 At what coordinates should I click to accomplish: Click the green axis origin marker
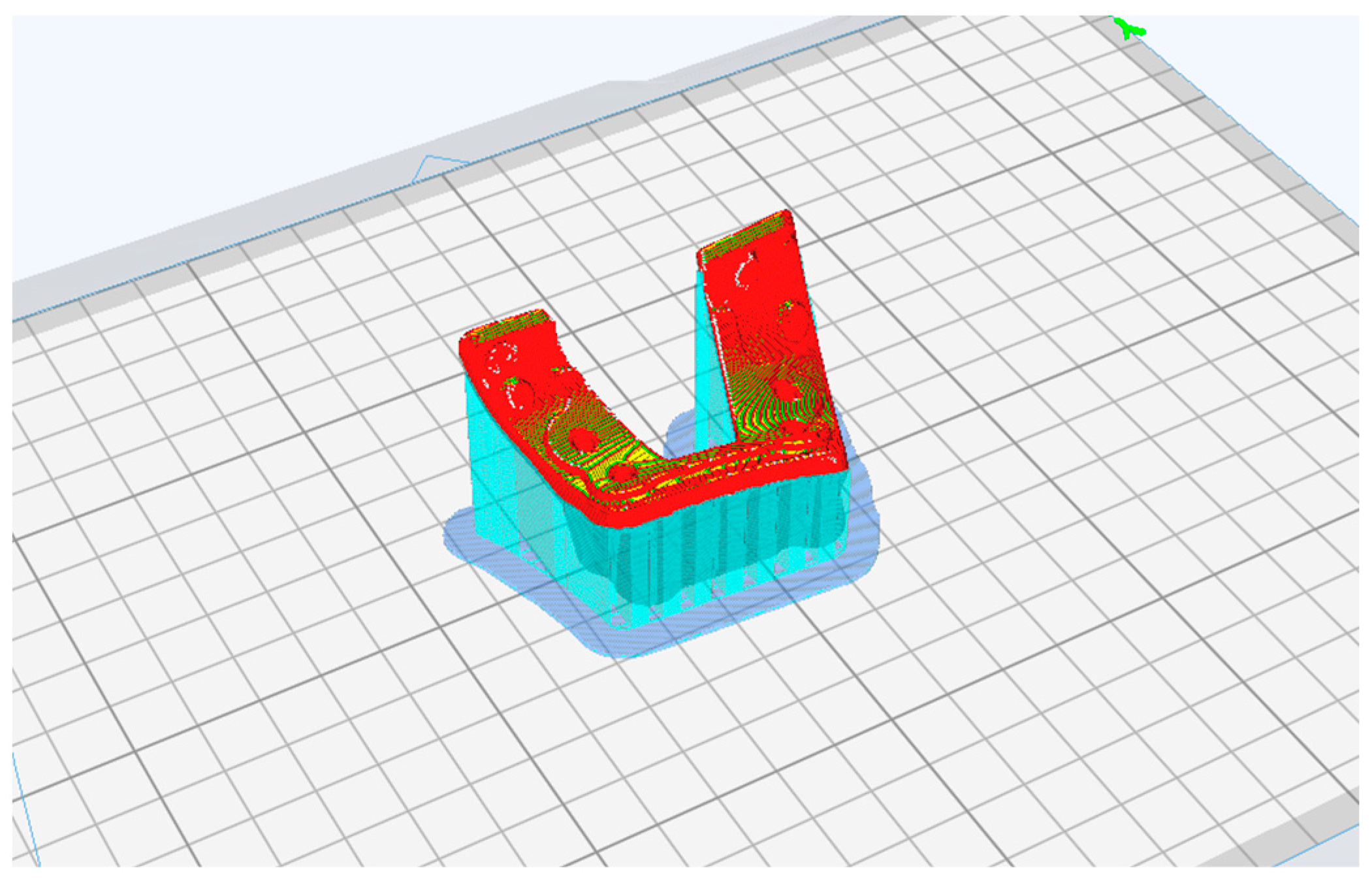[1130, 28]
